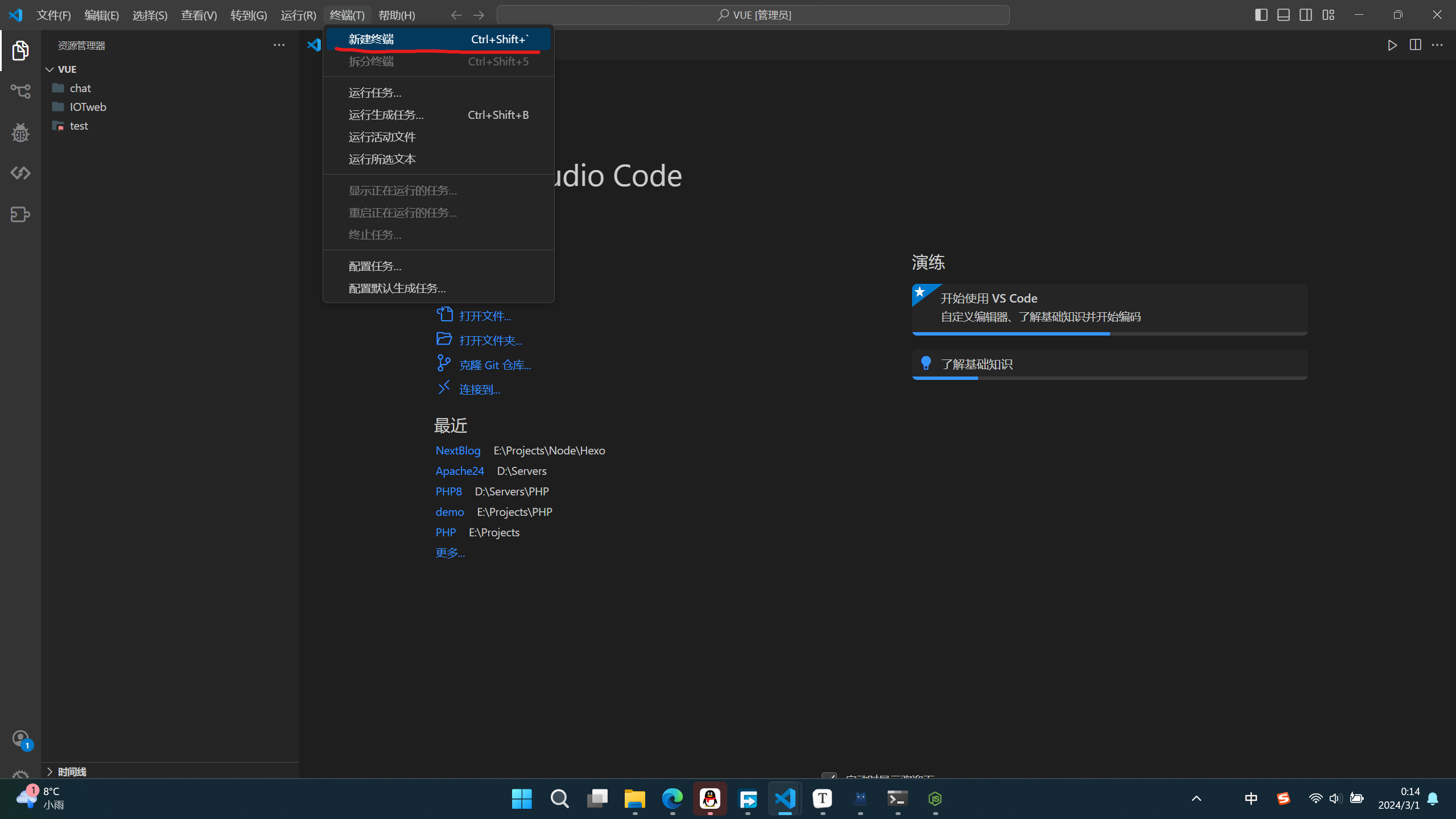Click the split editor right icon
This screenshot has height=819, width=1456.
[x=1415, y=45]
